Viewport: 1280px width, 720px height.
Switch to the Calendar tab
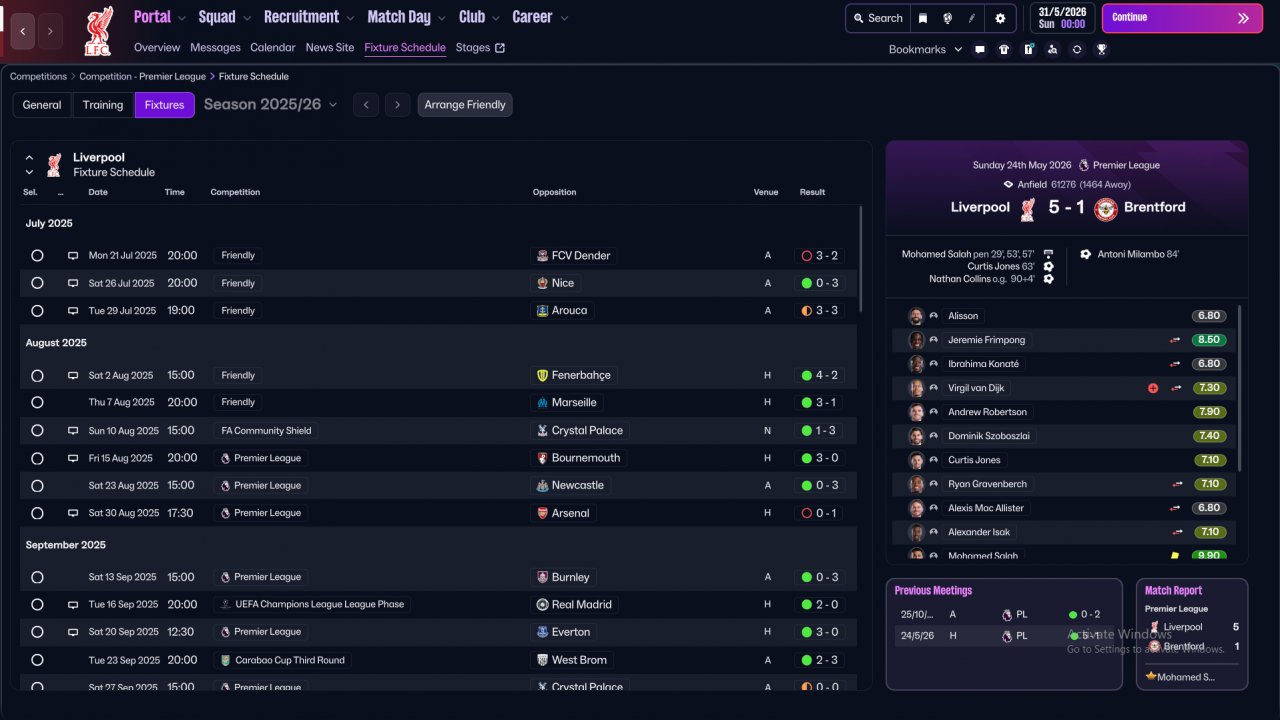pos(273,48)
